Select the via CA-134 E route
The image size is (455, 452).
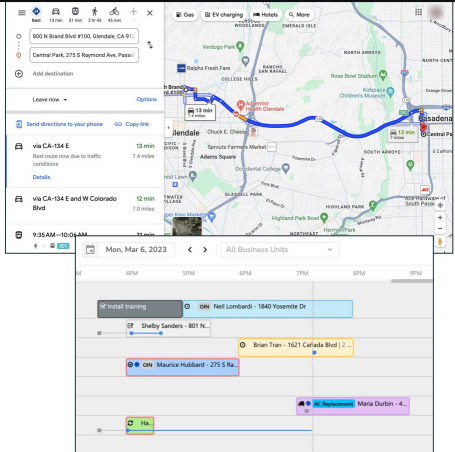(x=85, y=161)
